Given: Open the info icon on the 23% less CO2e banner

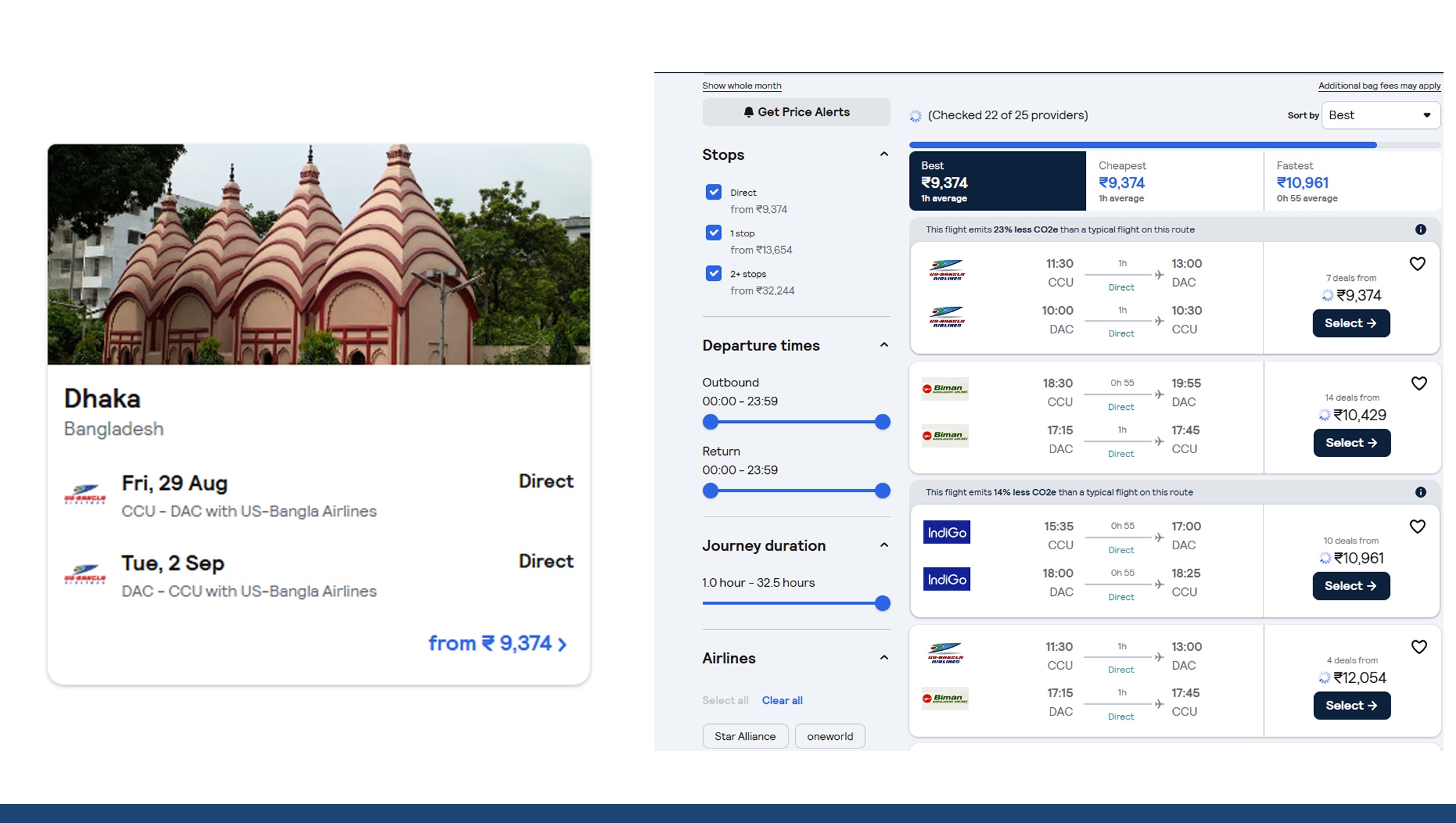Looking at the screenshot, I should [x=1421, y=230].
